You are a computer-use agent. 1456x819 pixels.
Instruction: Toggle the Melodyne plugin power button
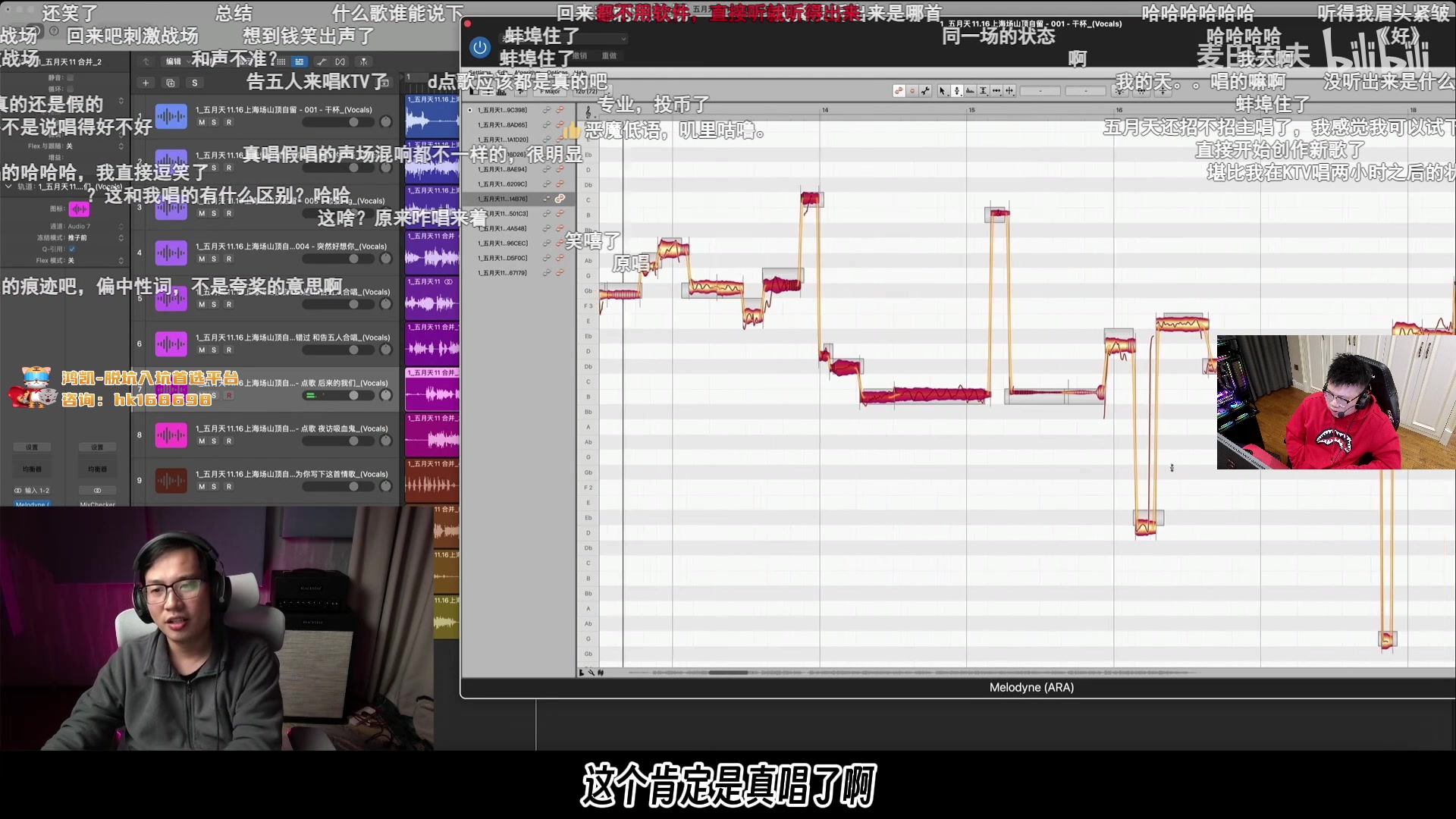click(480, 48)
